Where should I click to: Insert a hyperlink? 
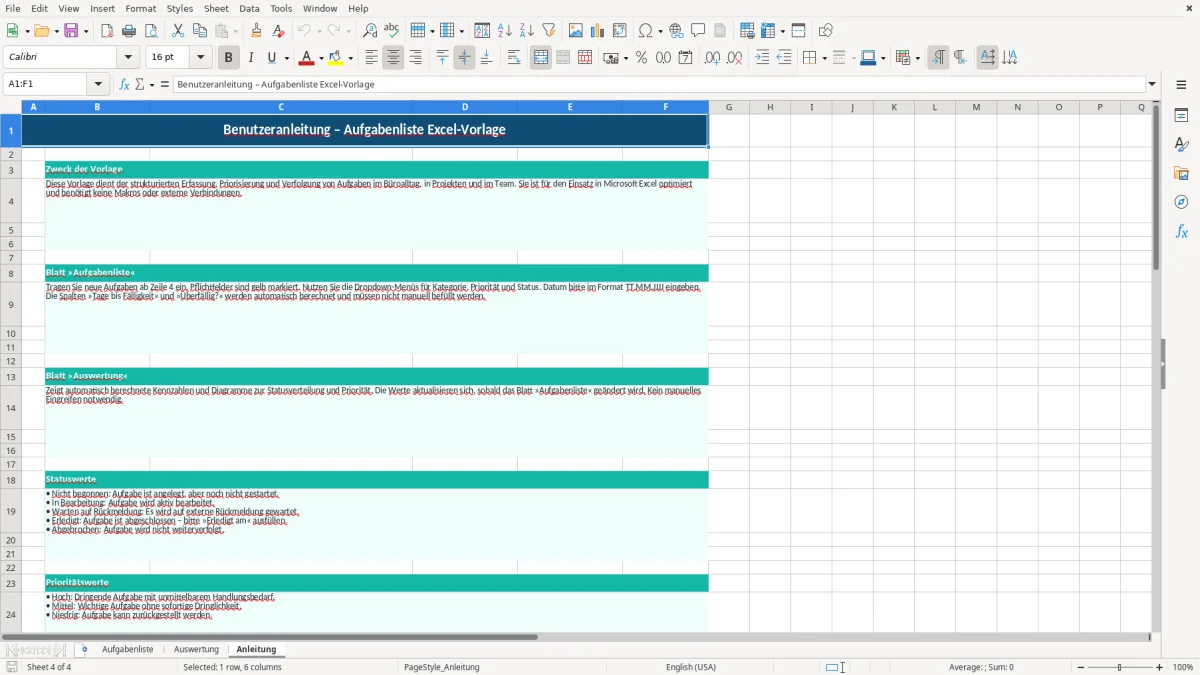(676, 31)
